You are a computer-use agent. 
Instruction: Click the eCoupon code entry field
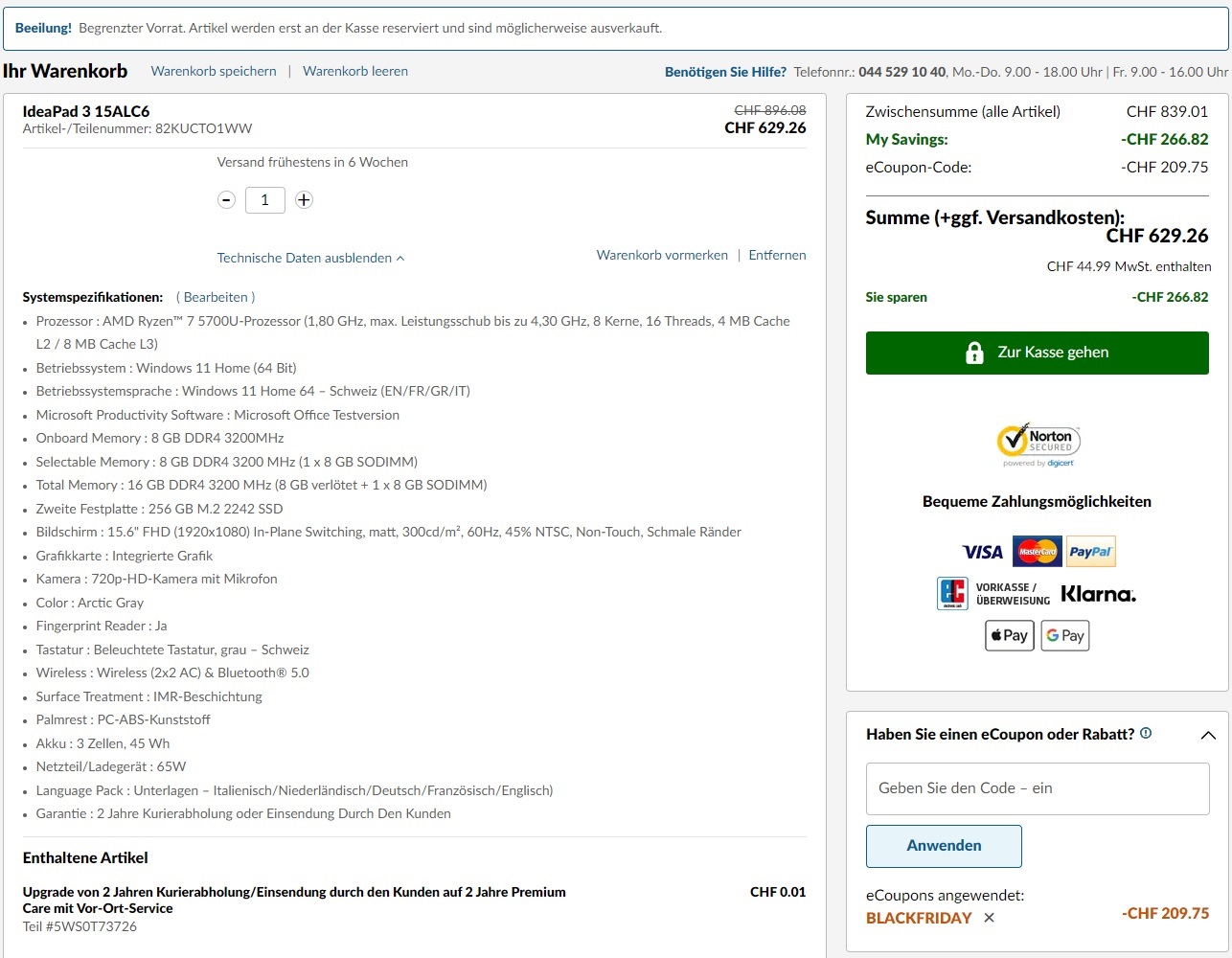[1037, 788]
